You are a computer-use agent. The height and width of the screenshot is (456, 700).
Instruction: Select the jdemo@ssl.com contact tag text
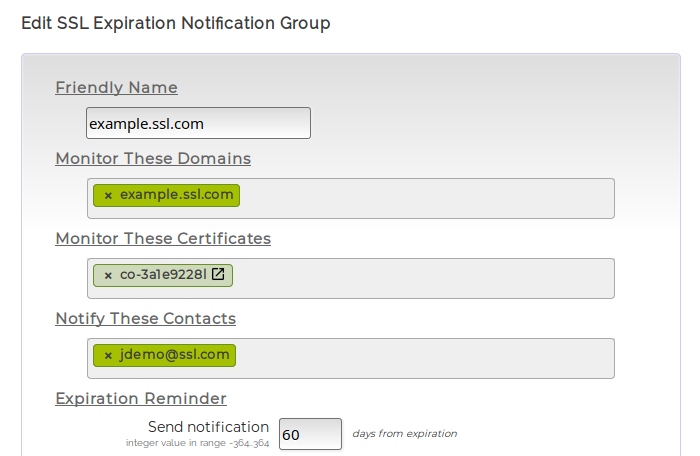tap(174, 355)
